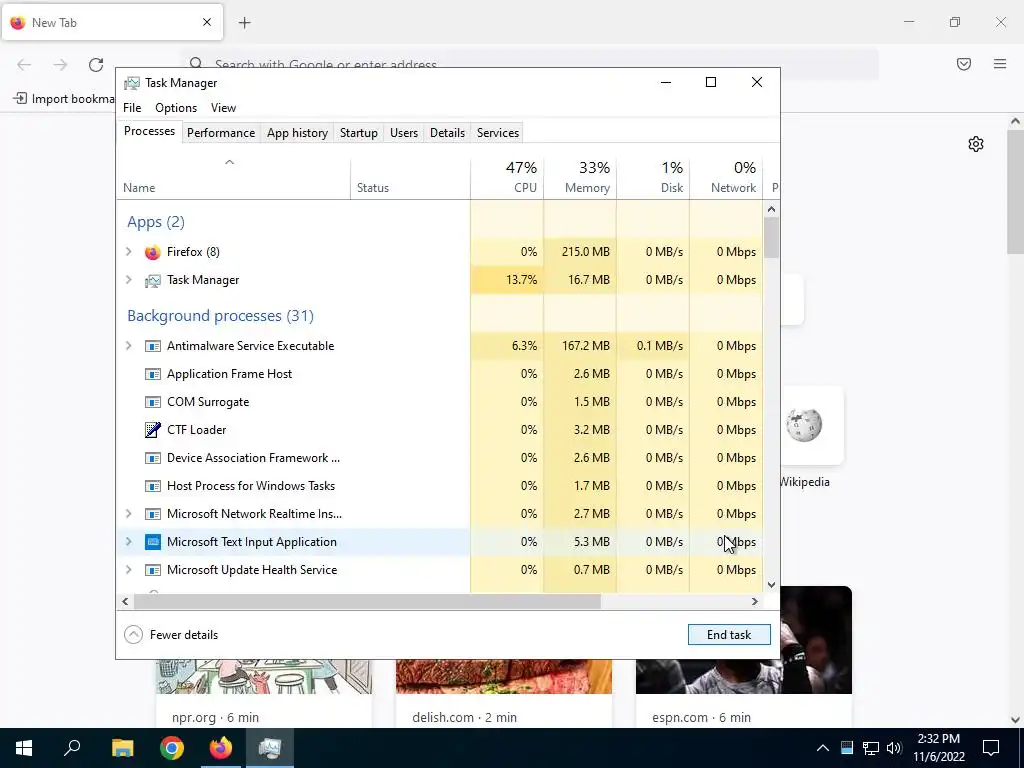Open the View menu in Task Manager
1024x768 pixels.
point(223,108)
